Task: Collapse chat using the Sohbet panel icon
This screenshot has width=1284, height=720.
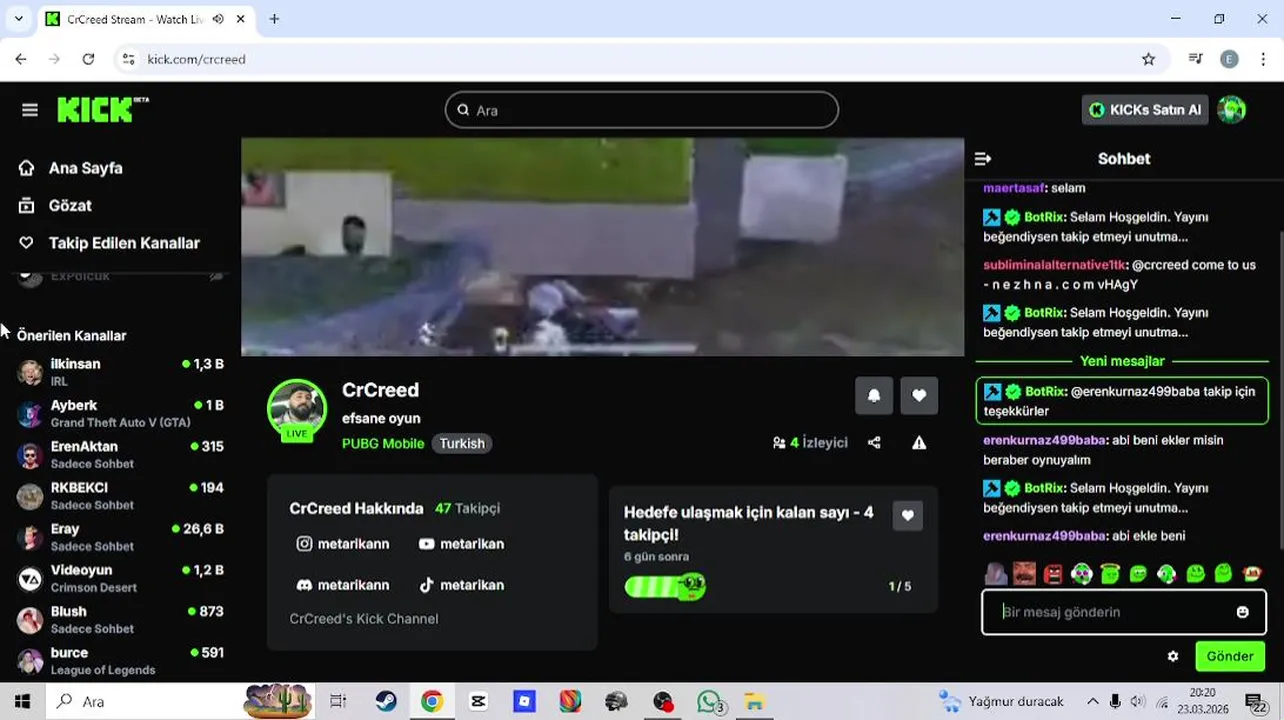Action: tap(983, 159)
